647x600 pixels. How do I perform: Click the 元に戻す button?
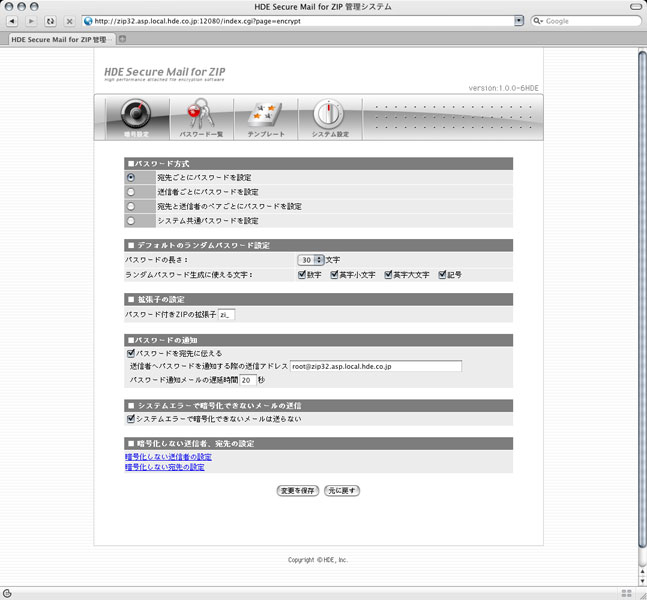tap(342, 491)
